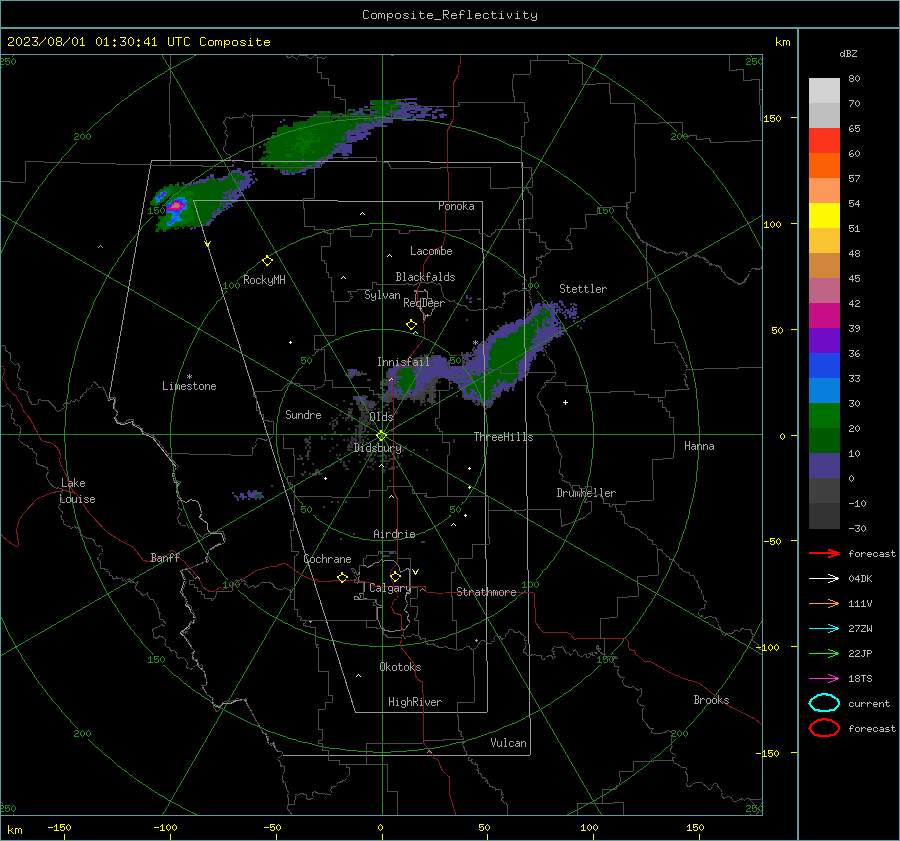Click the Olds label

(x=381, y=417)
